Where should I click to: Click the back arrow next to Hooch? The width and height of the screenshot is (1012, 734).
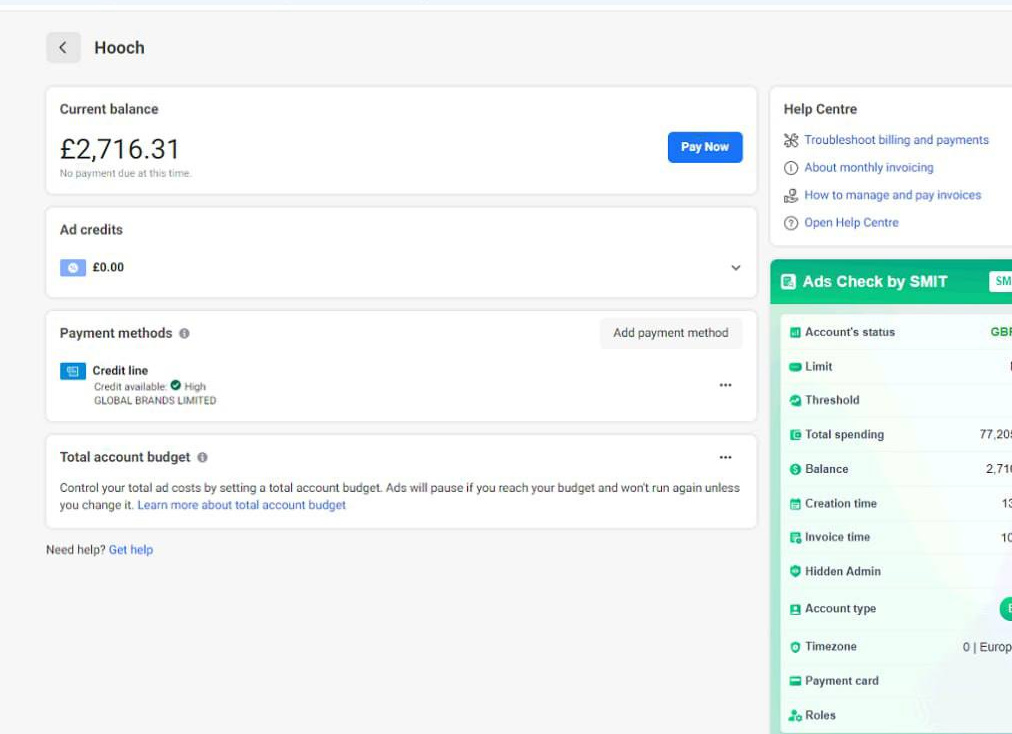coord(63,48)
